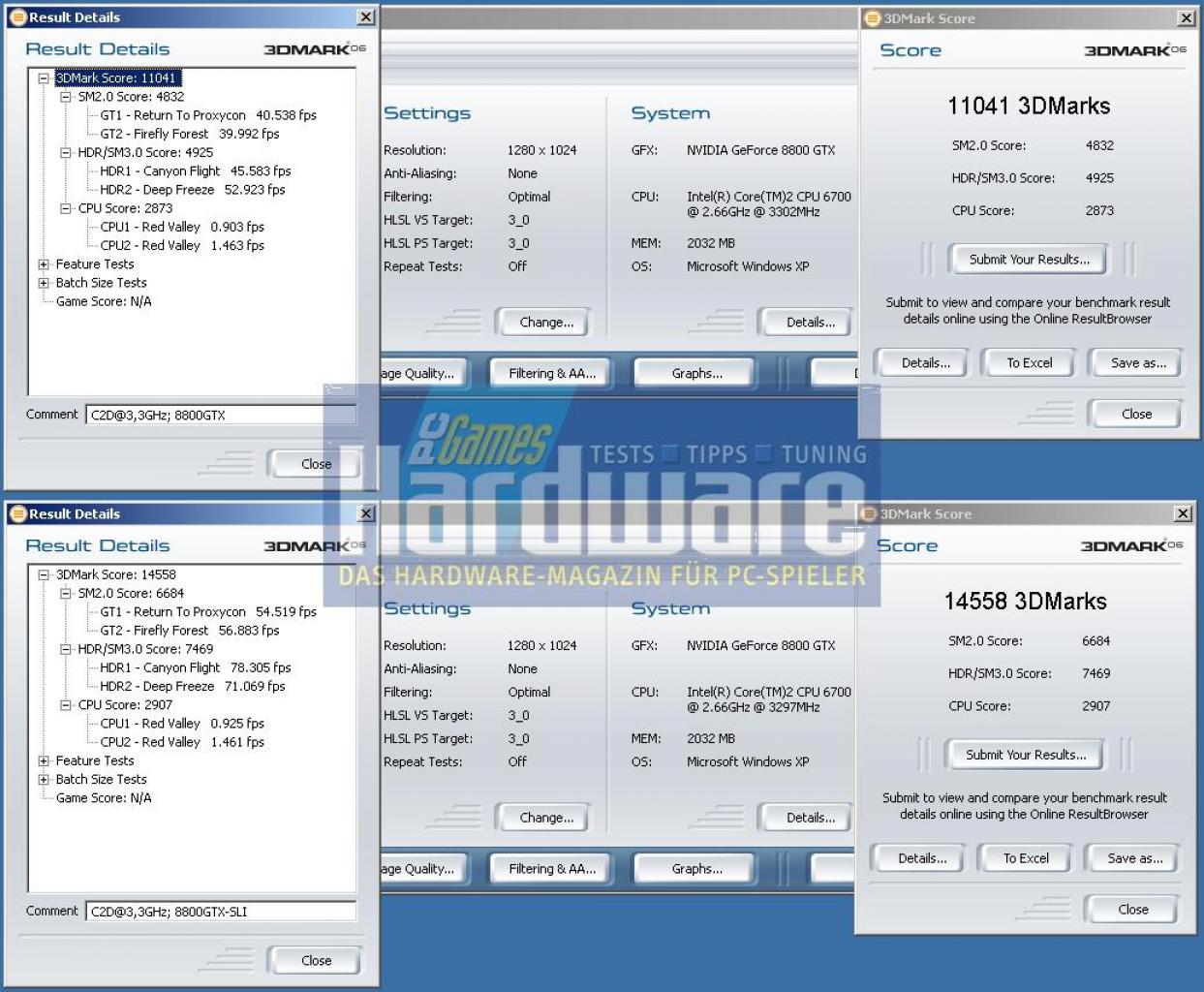Image resolution: width=1204 pixels, height=992 pixels.
Task: Click the X on the 14558 3DMark Score window
Action: click(1184, 513)
